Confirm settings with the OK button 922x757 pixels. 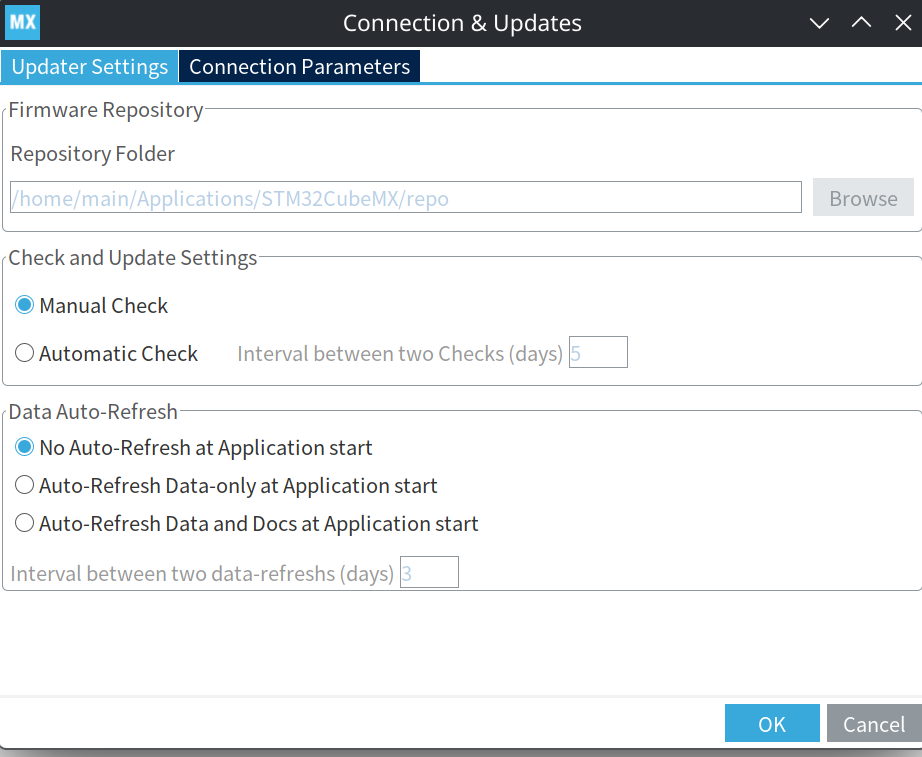coord(772,724)
